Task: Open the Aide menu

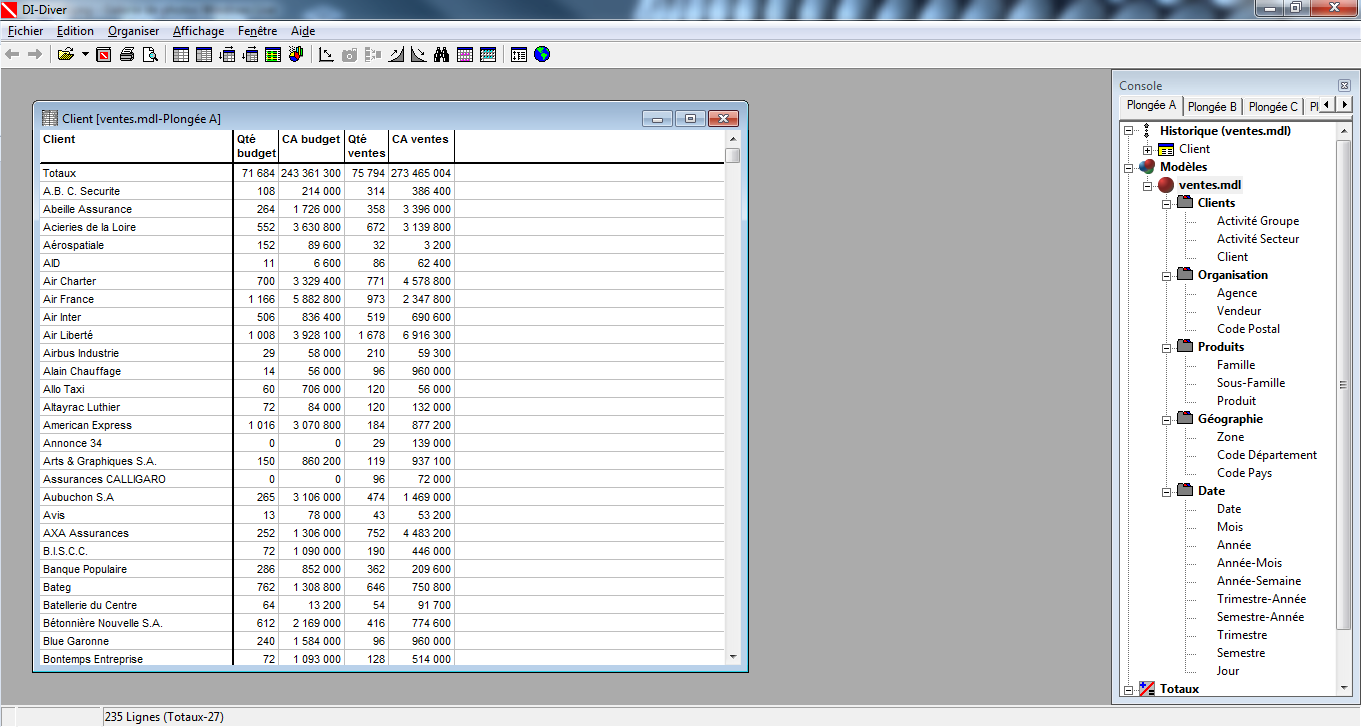Action: tap(303, 31)
